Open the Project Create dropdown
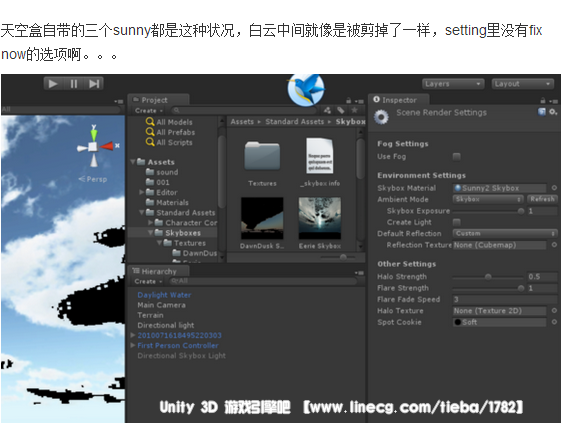569x424 pixels. click(149, 111)
